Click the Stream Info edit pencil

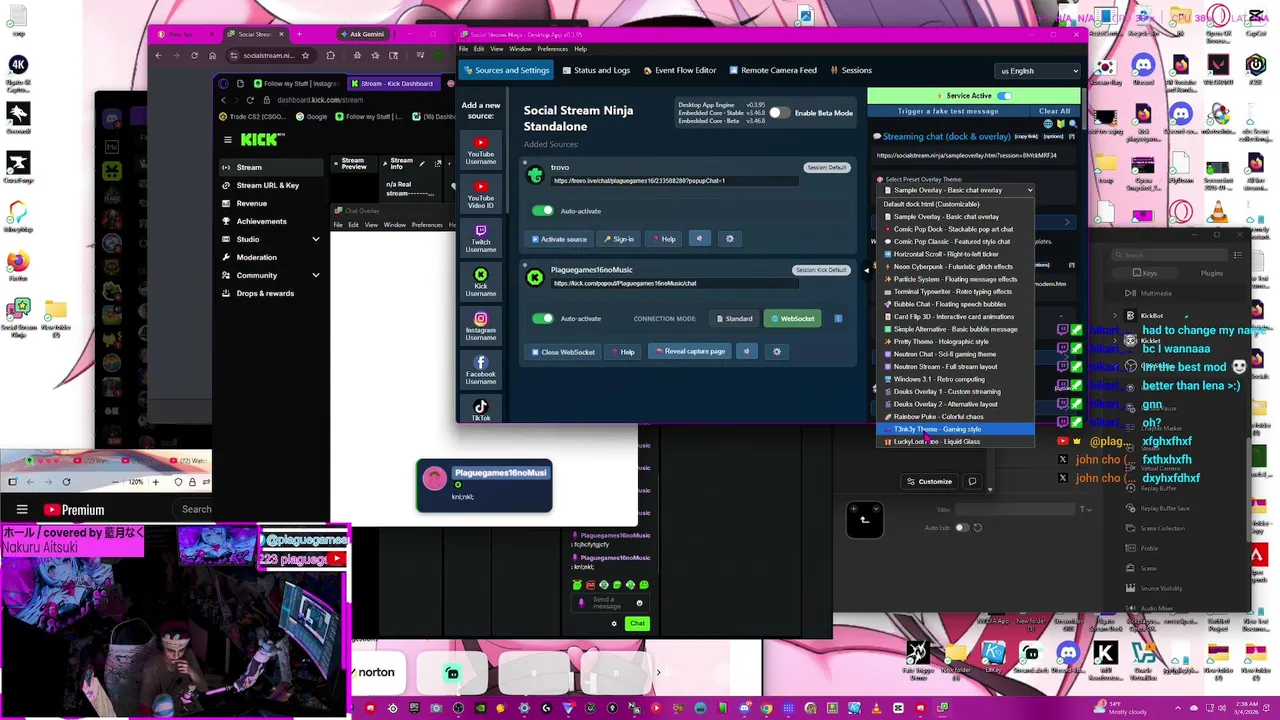pos(423,164)
